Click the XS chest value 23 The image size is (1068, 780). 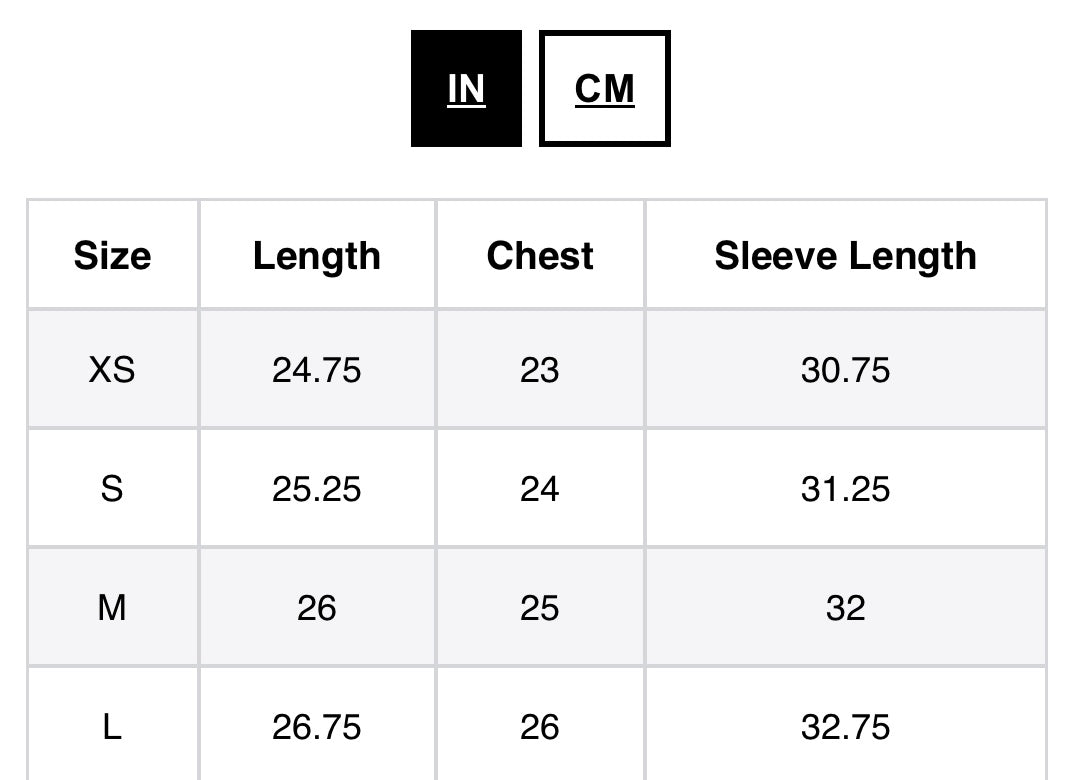click(540, 371)
